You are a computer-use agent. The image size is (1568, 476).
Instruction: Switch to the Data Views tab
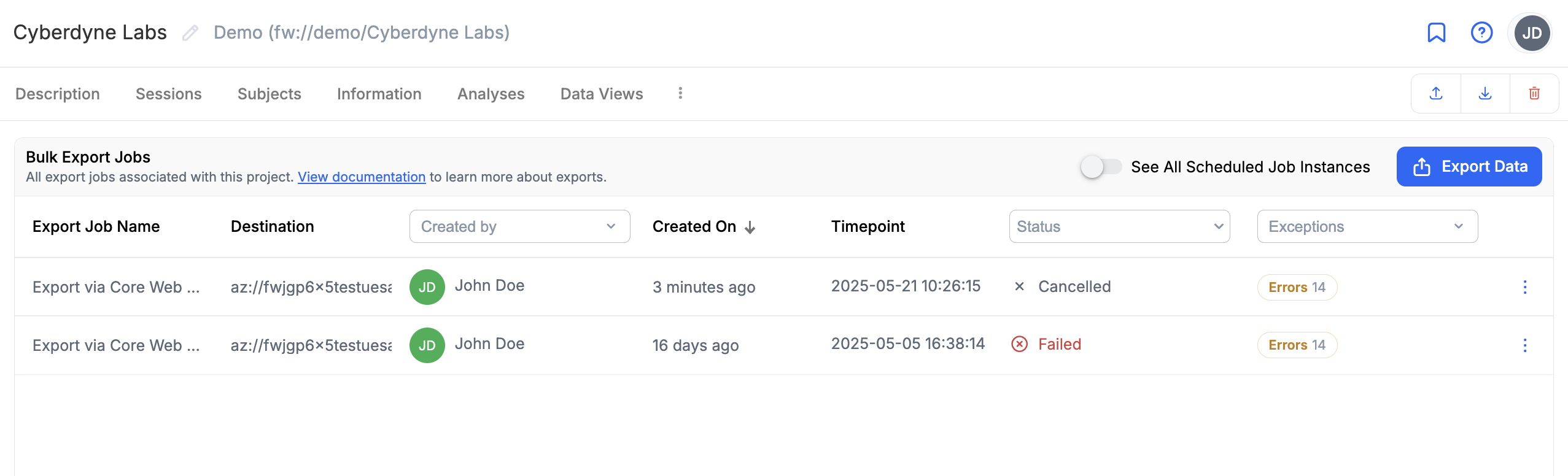[602, 94]
